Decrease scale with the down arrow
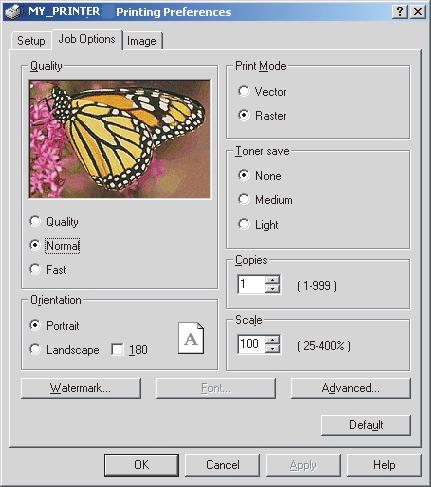 click(x=273, y=349)
